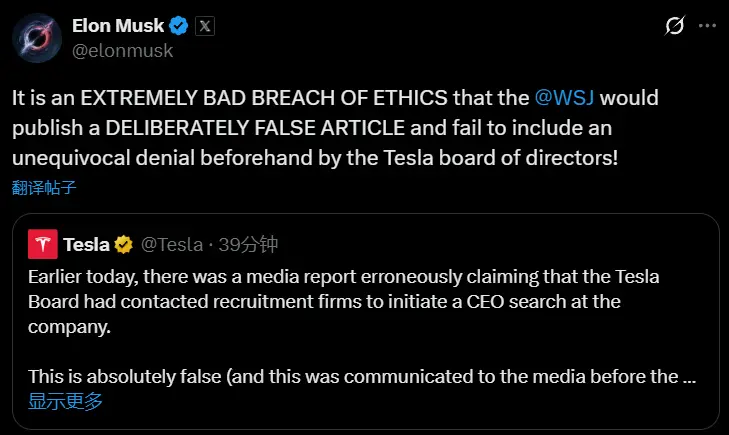Viewport: 729px width, 435px height.
Task: Click Elon Musk's profile avatar
Action: 34,37
